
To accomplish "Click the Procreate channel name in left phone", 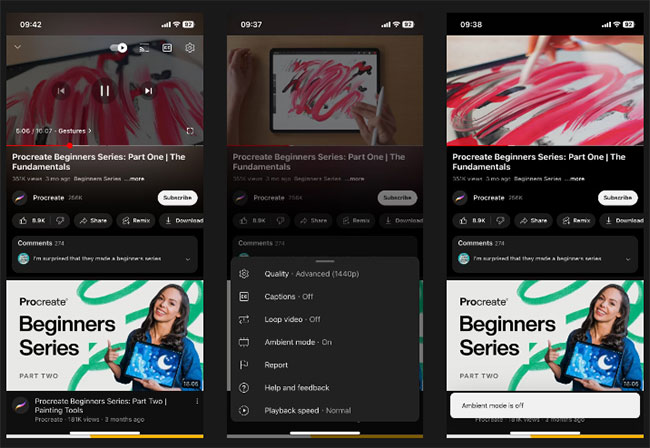I will (49, 198).
